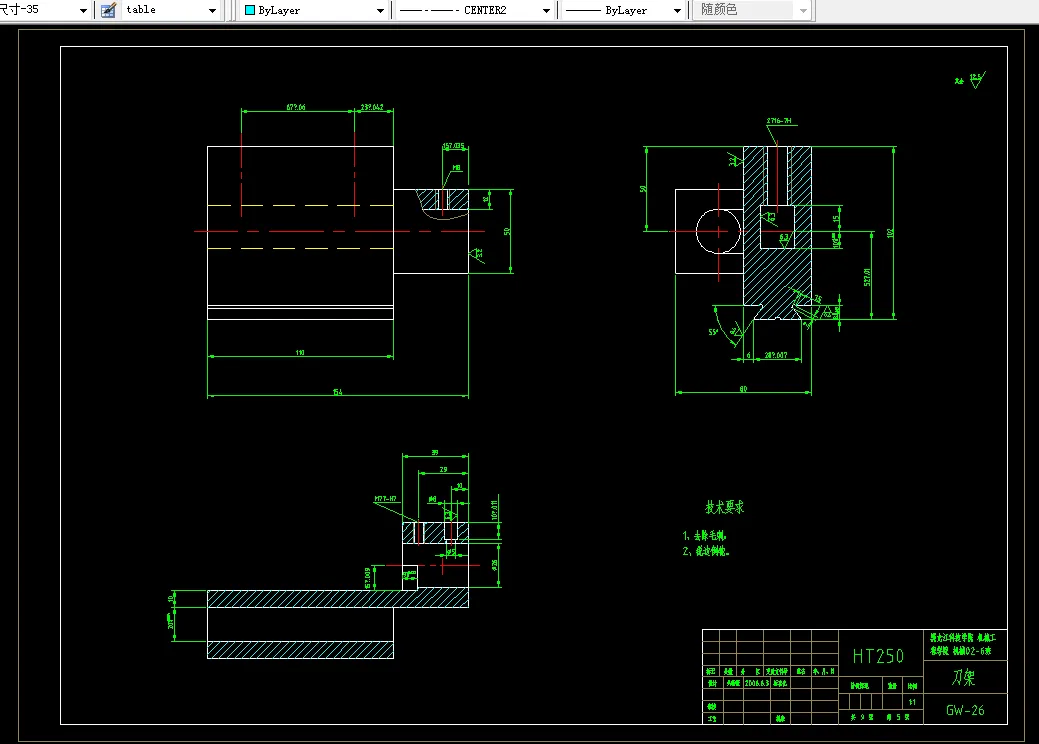Select the 110 dimension text
1039x744 pixels.
point(300,352)
